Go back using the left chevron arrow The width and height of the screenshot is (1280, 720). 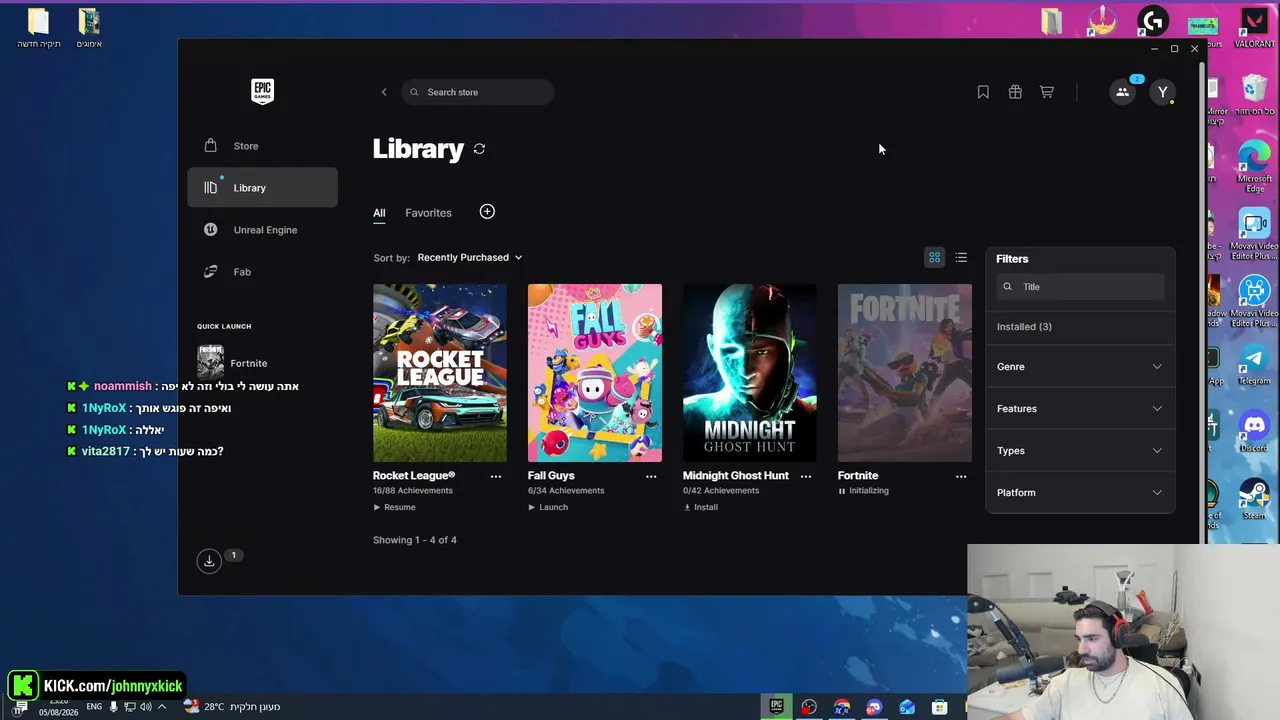coord(384,92)
